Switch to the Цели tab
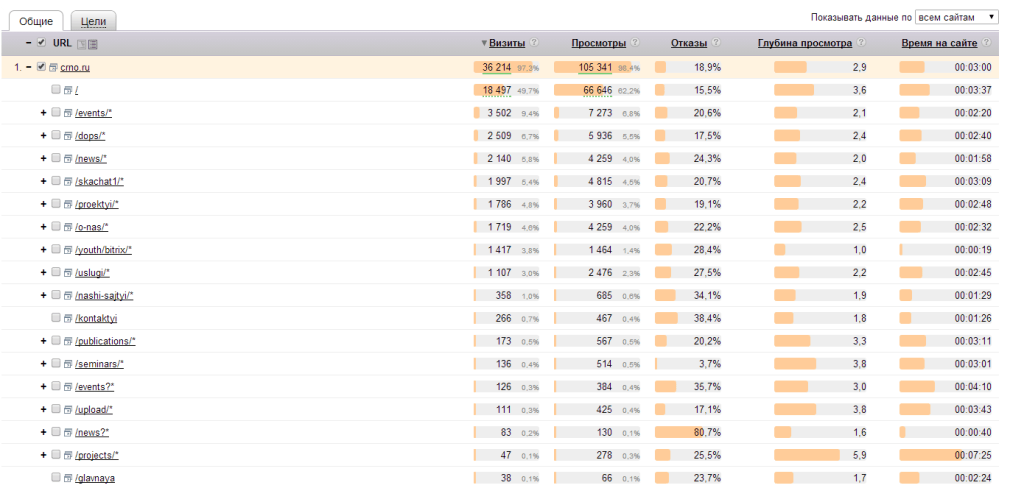This screenshot has height=488, width=1024. (93, 20)
